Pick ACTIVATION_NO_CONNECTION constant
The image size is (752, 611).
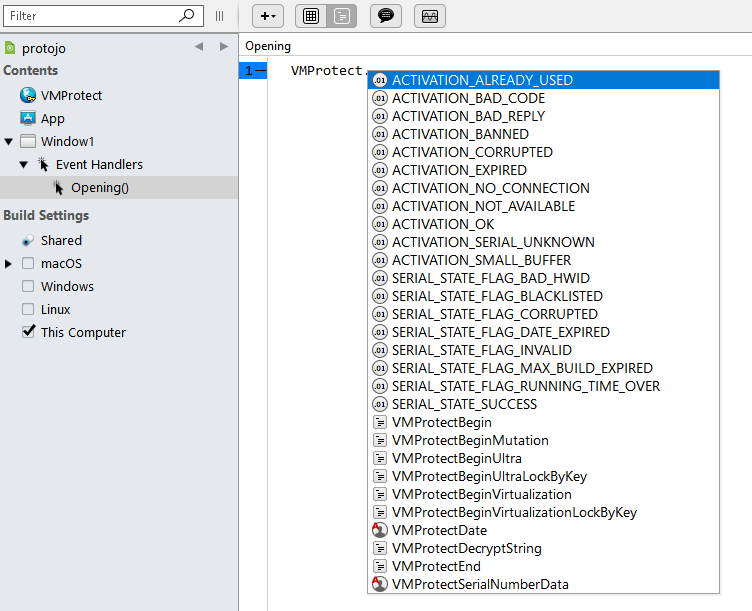coord(543,188)
